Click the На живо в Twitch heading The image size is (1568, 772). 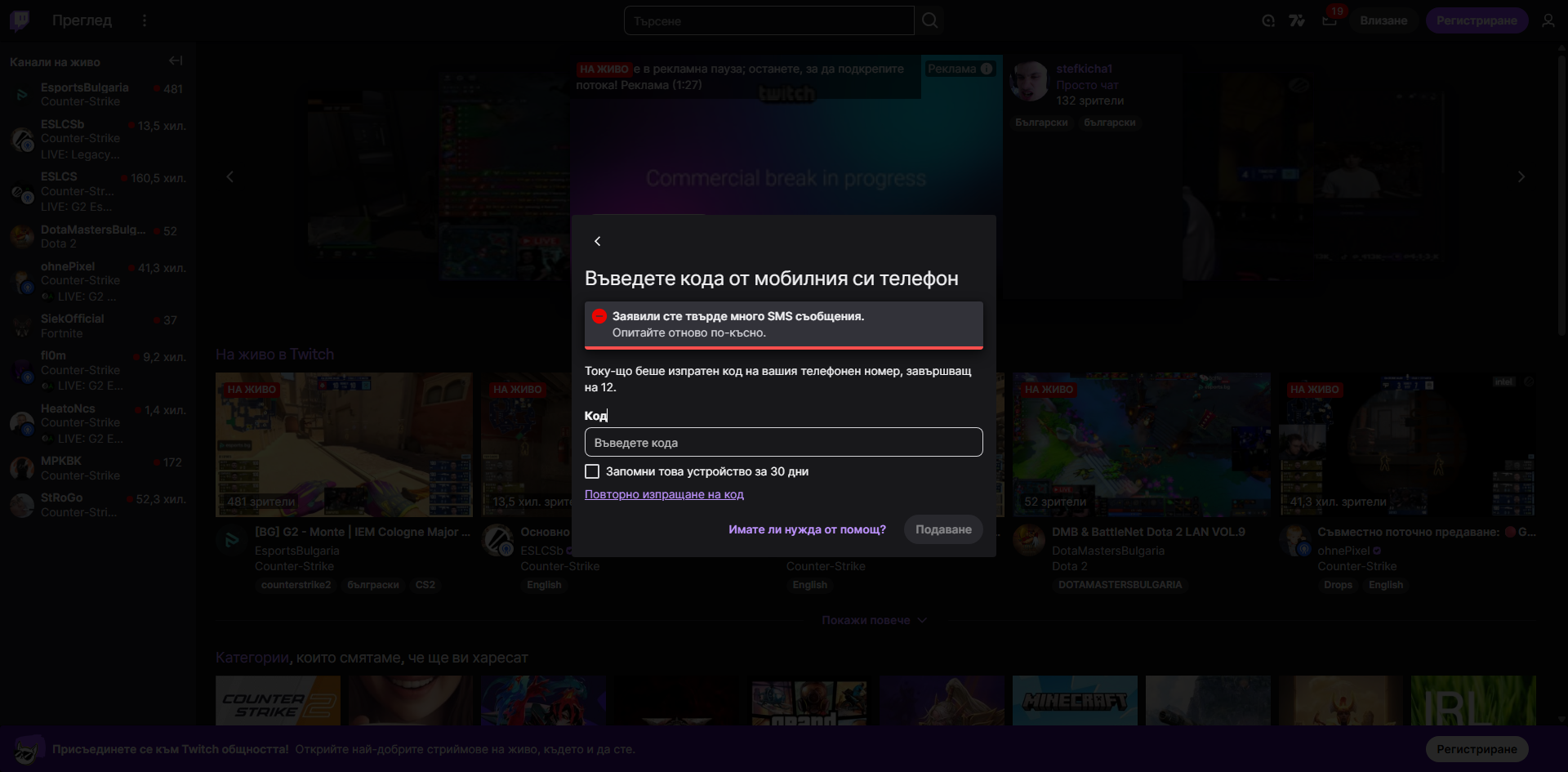tap(274, 355)
